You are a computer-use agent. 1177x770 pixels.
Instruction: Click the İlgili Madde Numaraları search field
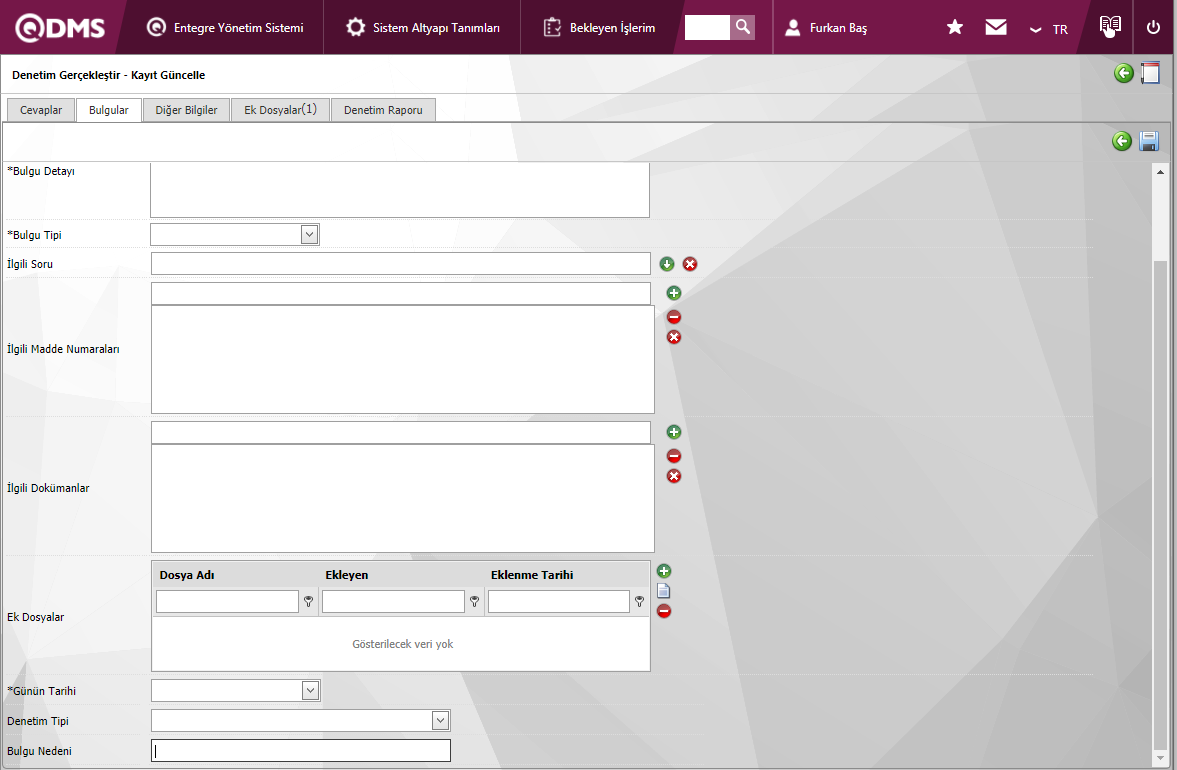coord(401,293)
